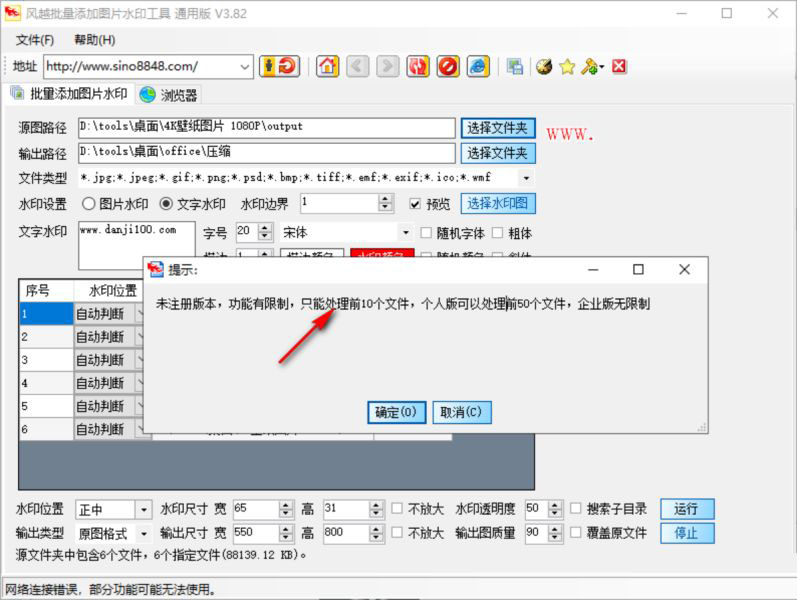
Task: Click the 输出路径 input field
Action: pyautogui.click(x=267, y=153)
